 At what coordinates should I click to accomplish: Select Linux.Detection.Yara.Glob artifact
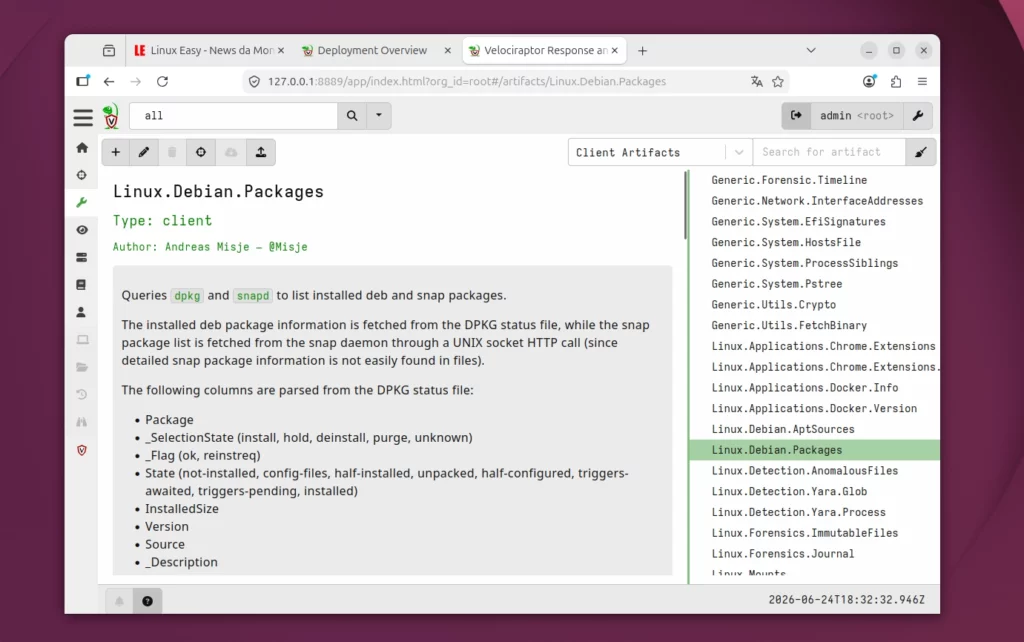pos(789,492)
